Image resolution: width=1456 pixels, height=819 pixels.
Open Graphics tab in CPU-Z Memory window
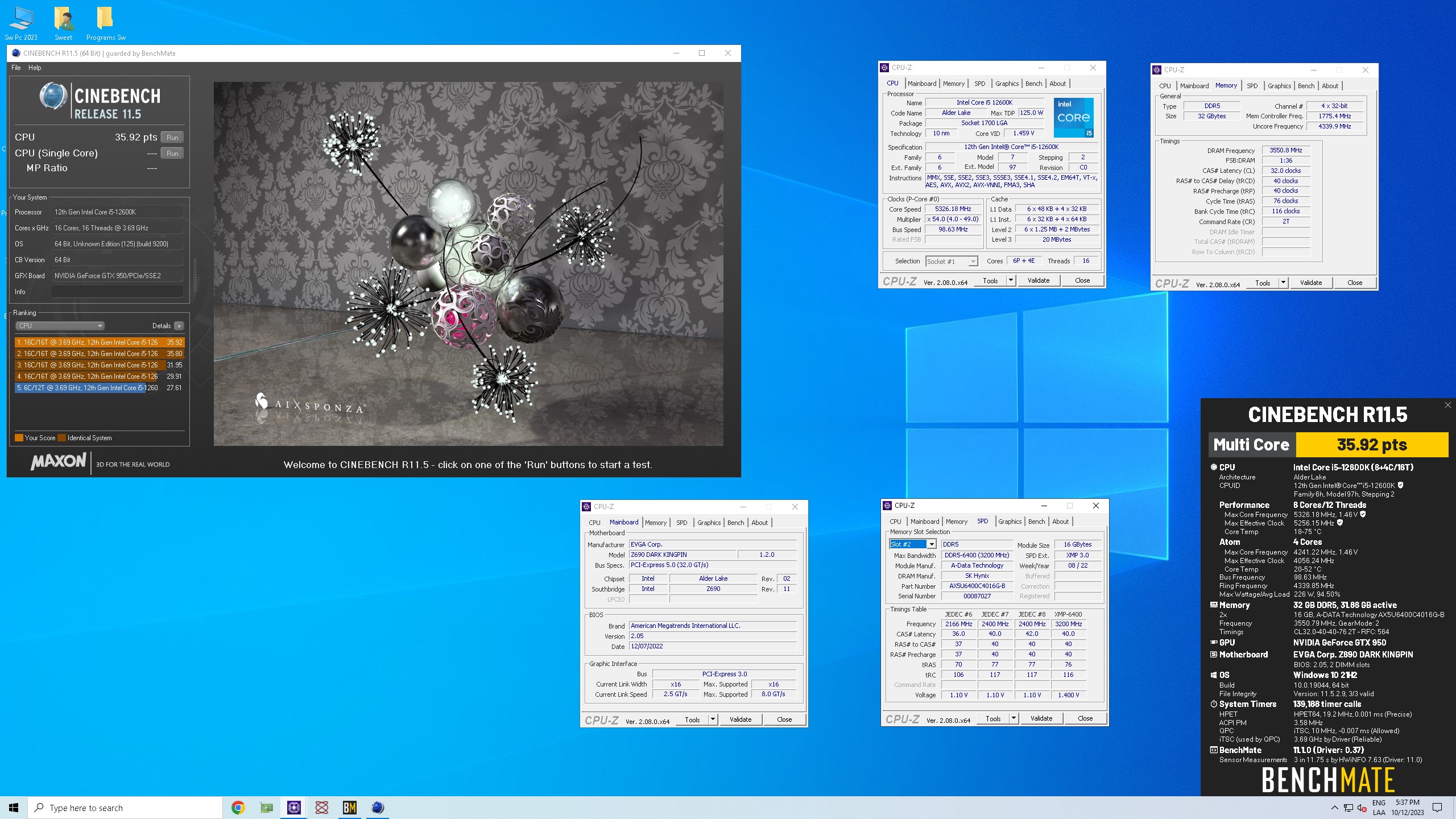1279,86
